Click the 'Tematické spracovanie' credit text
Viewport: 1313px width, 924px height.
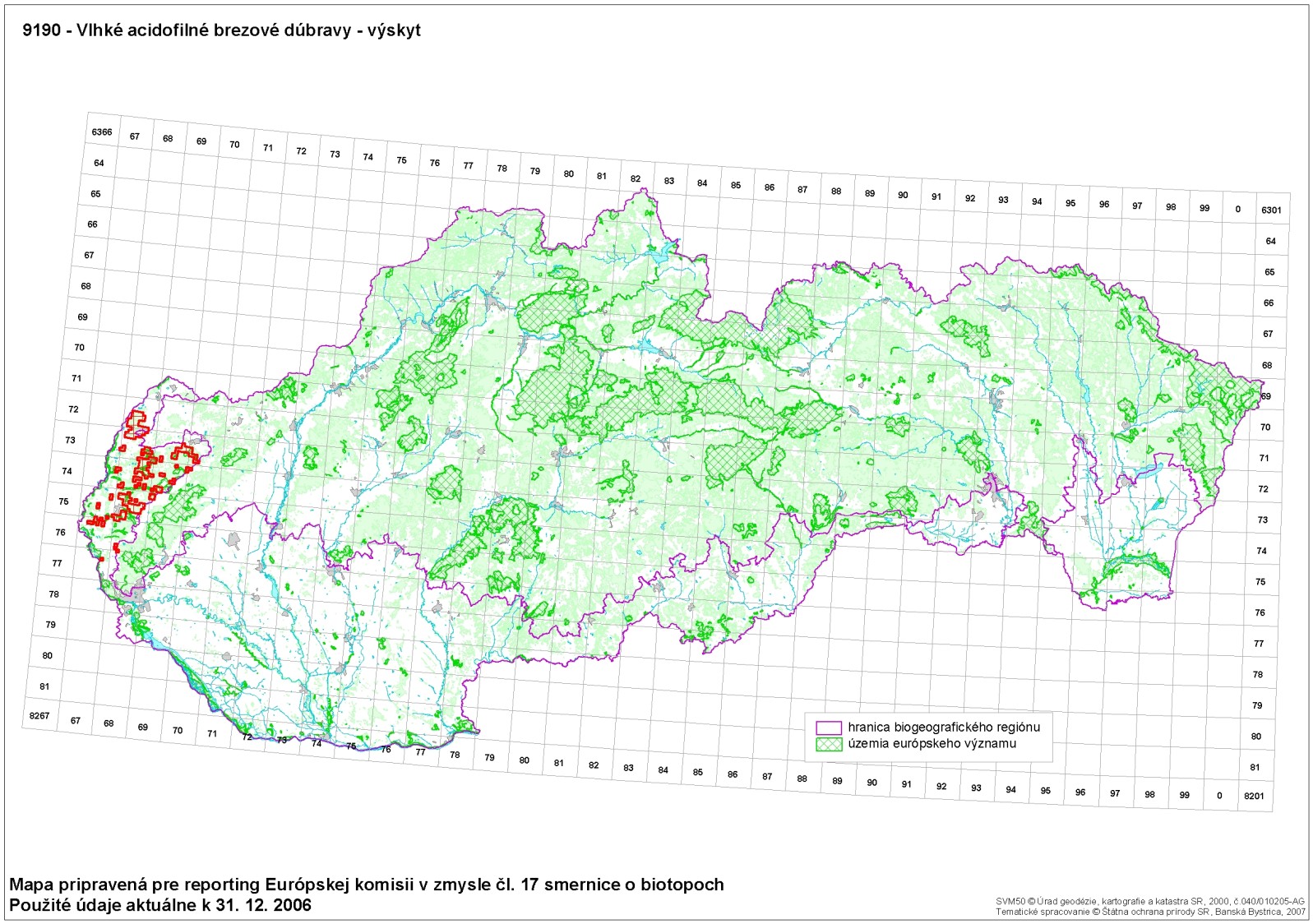tap(1149, 912)
